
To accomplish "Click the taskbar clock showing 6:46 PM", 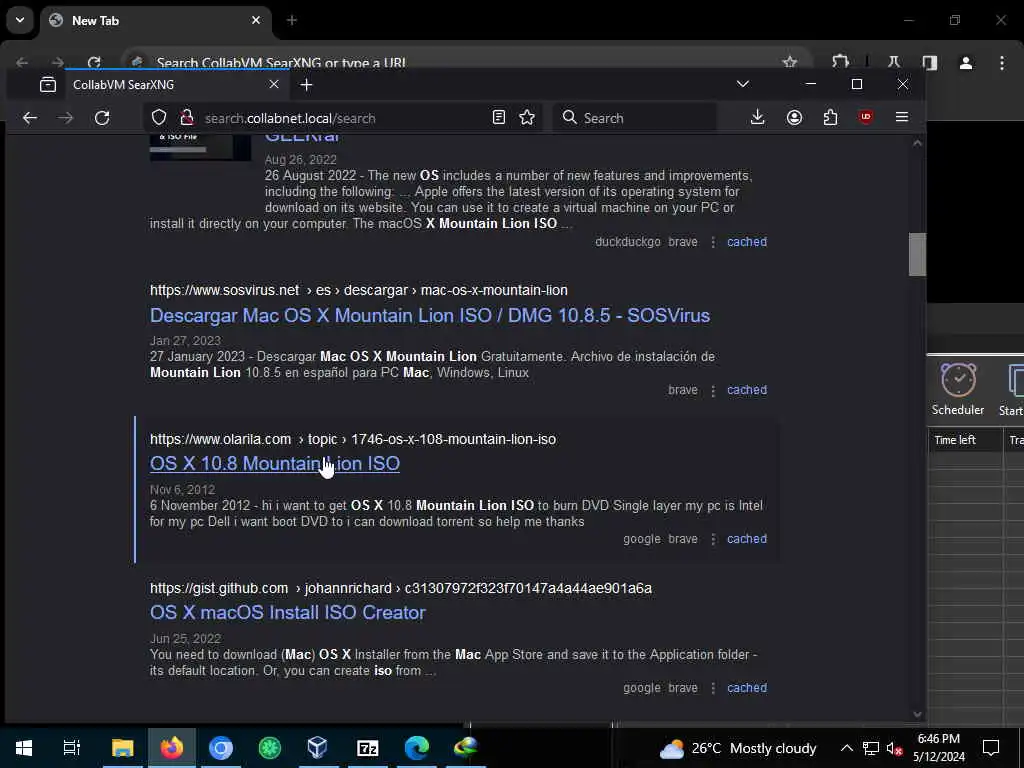I will point(939,748).
